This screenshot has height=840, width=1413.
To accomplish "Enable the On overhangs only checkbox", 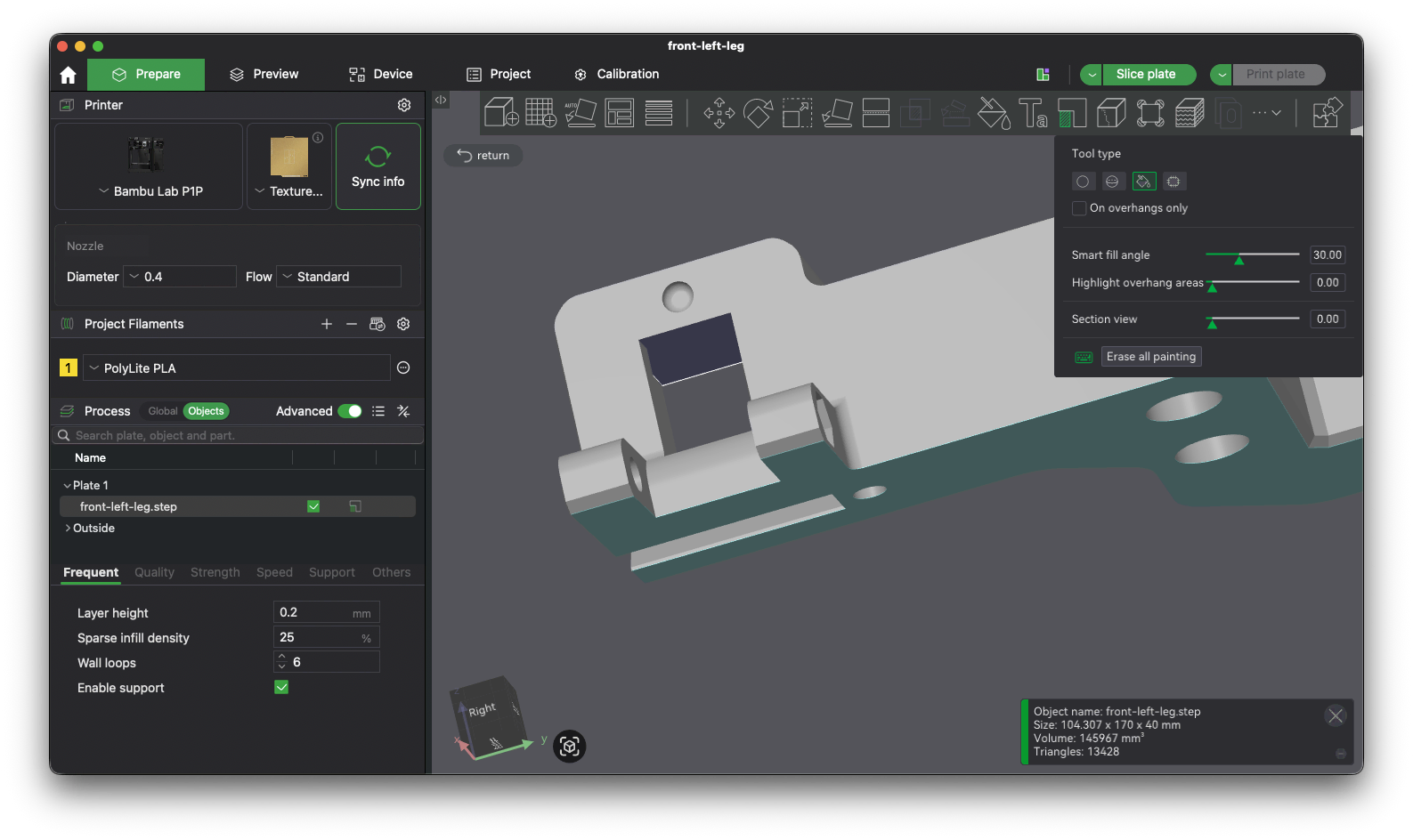I will point(1079,208).
